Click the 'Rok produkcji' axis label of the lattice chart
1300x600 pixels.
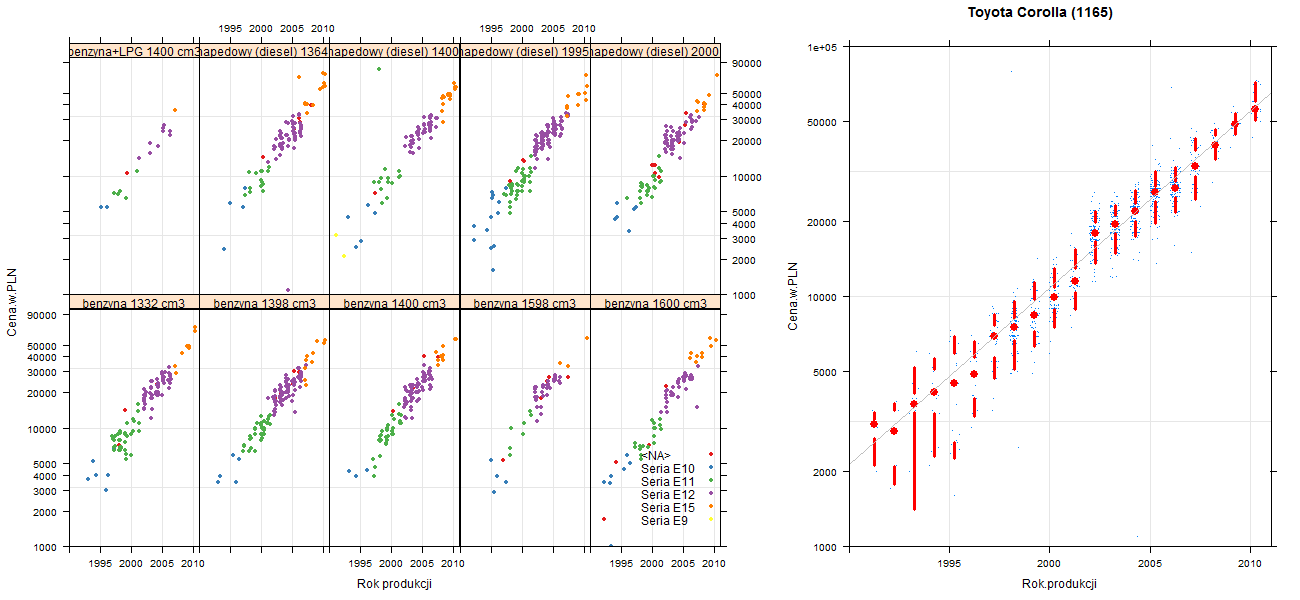(394, 584)
